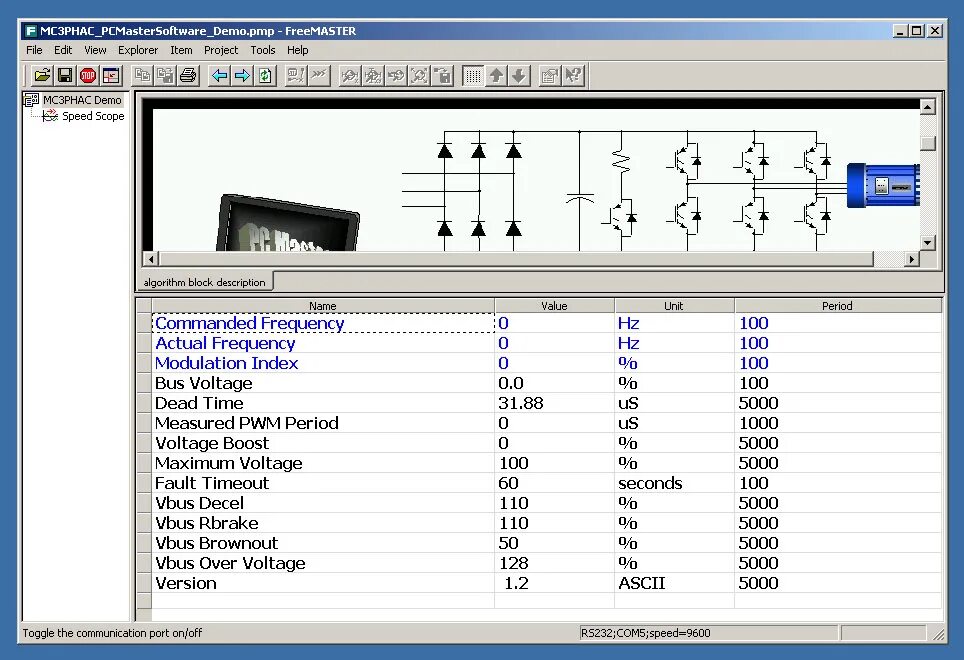Open the Explorer menu
The width and height of the screenshot is (964, 660).
pos(138,50)
